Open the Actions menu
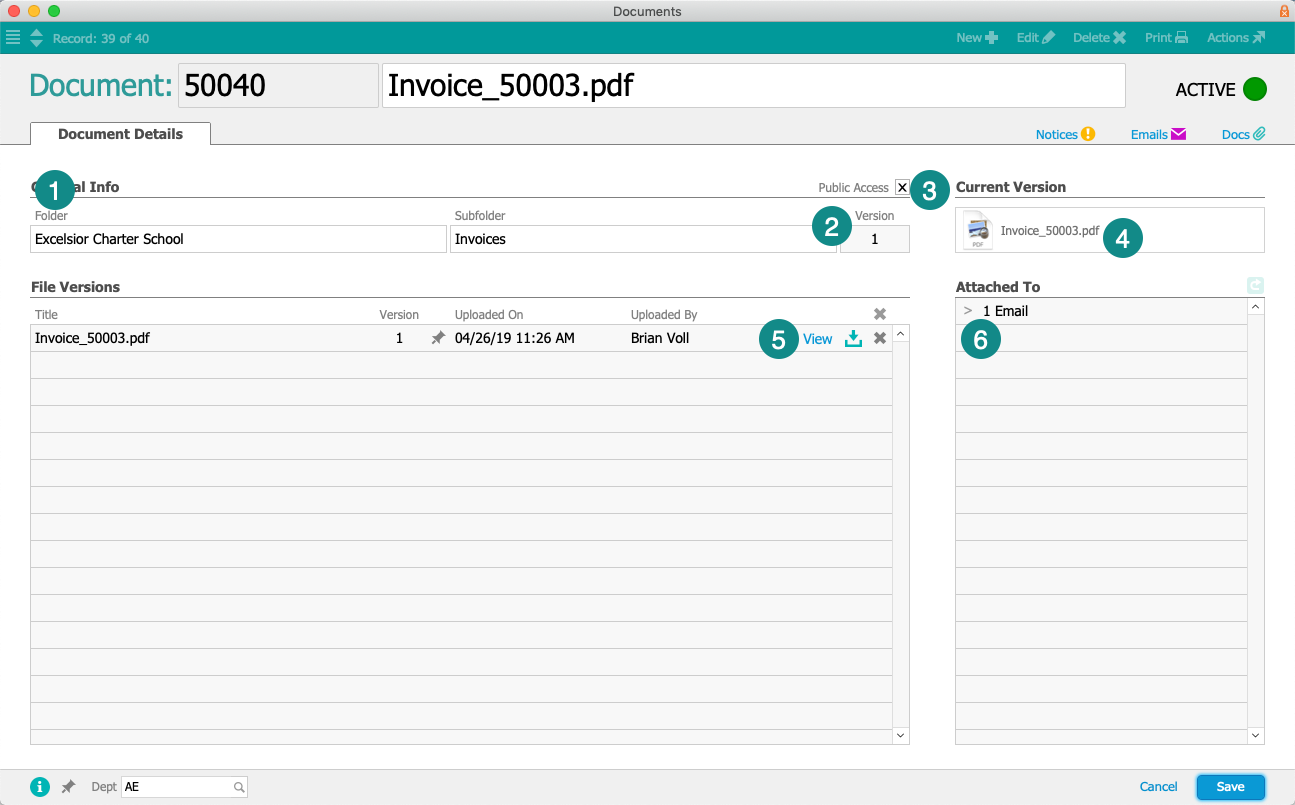The height and width of the screenshot is (805, 1295). [1236, 38]
